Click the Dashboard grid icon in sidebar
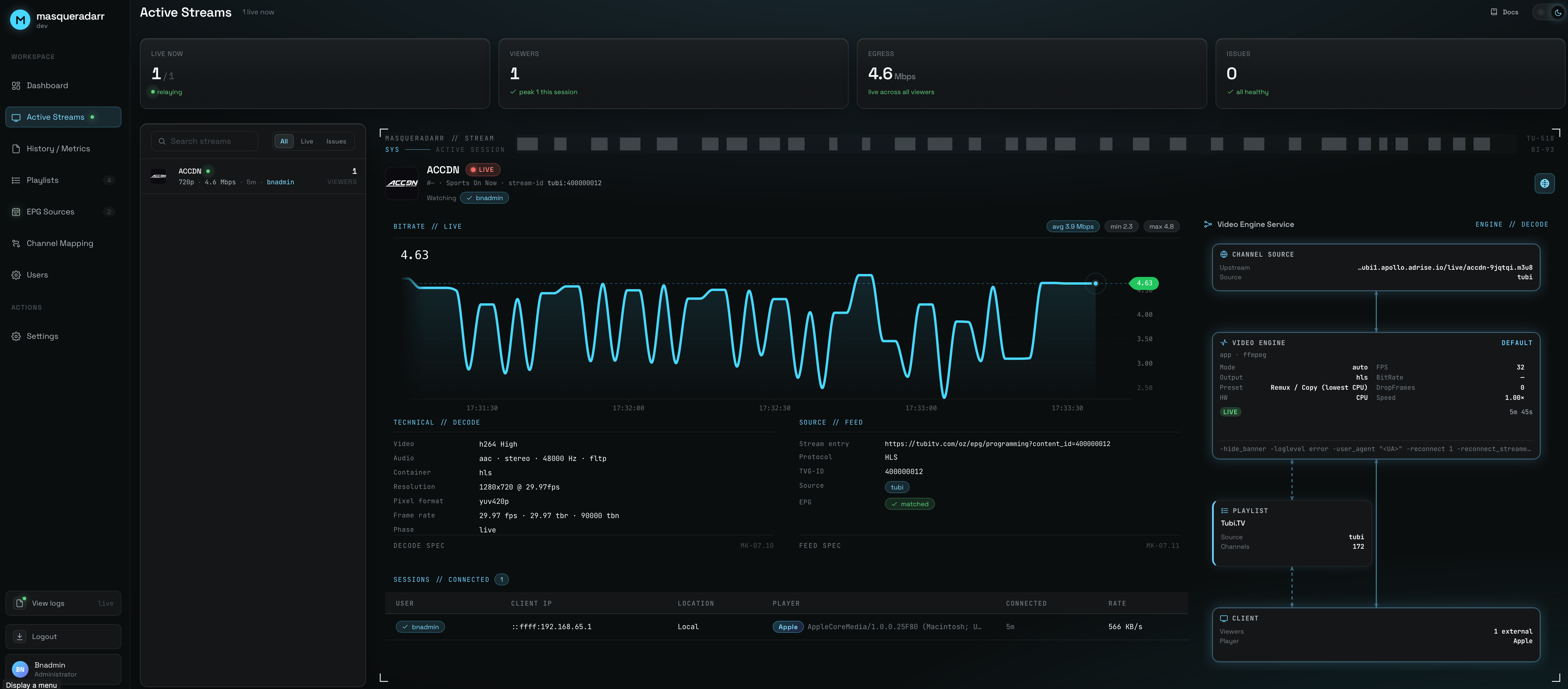1568x689 pixels. (x=16, y=86)
